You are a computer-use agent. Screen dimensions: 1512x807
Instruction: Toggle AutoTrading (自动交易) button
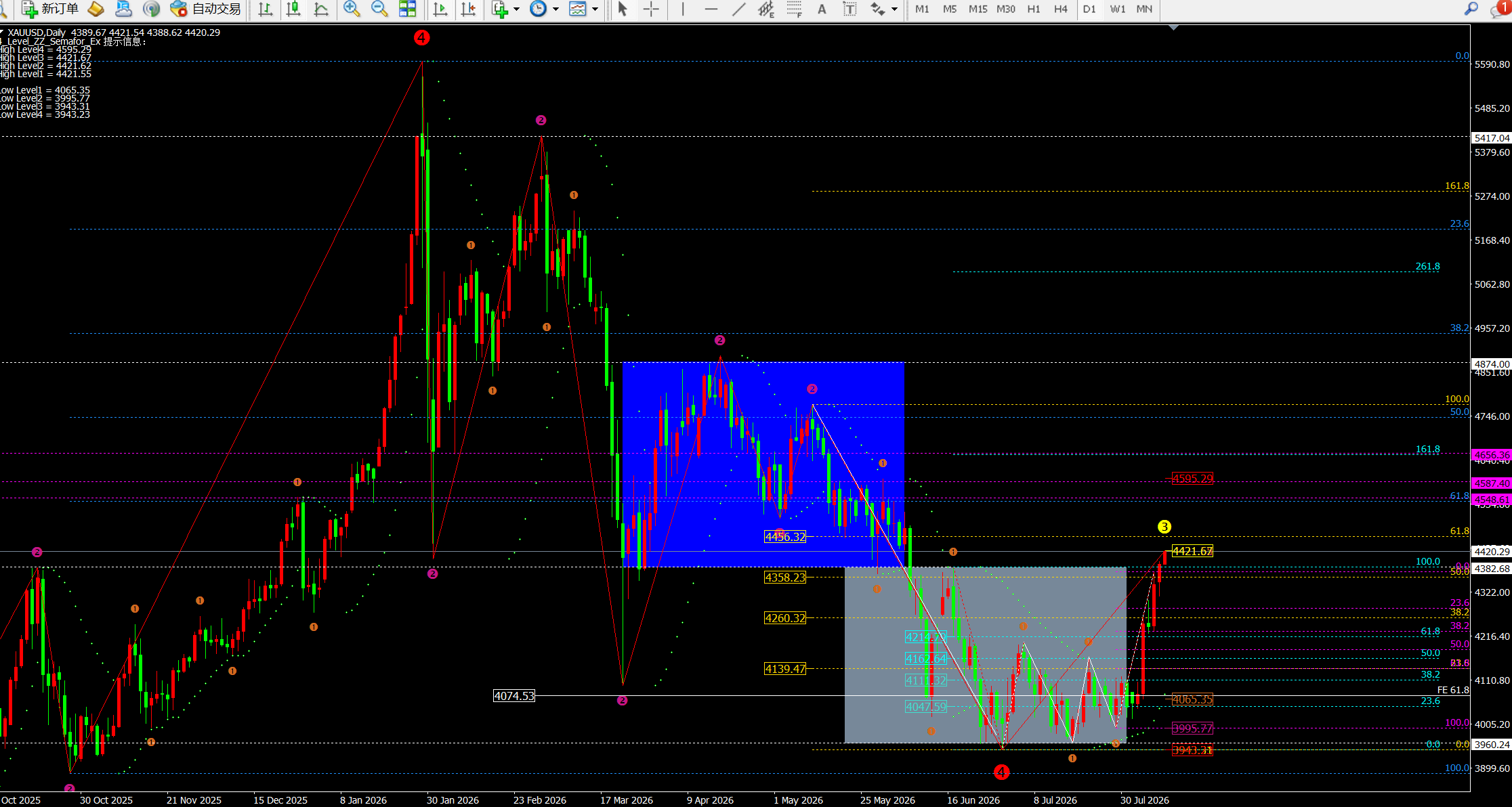(205, 9)
